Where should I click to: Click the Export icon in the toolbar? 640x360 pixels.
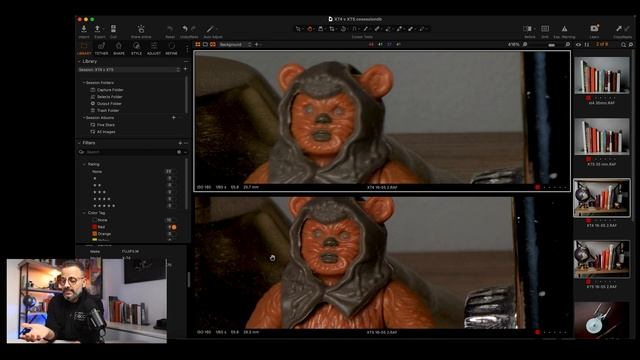click(98, 29)
